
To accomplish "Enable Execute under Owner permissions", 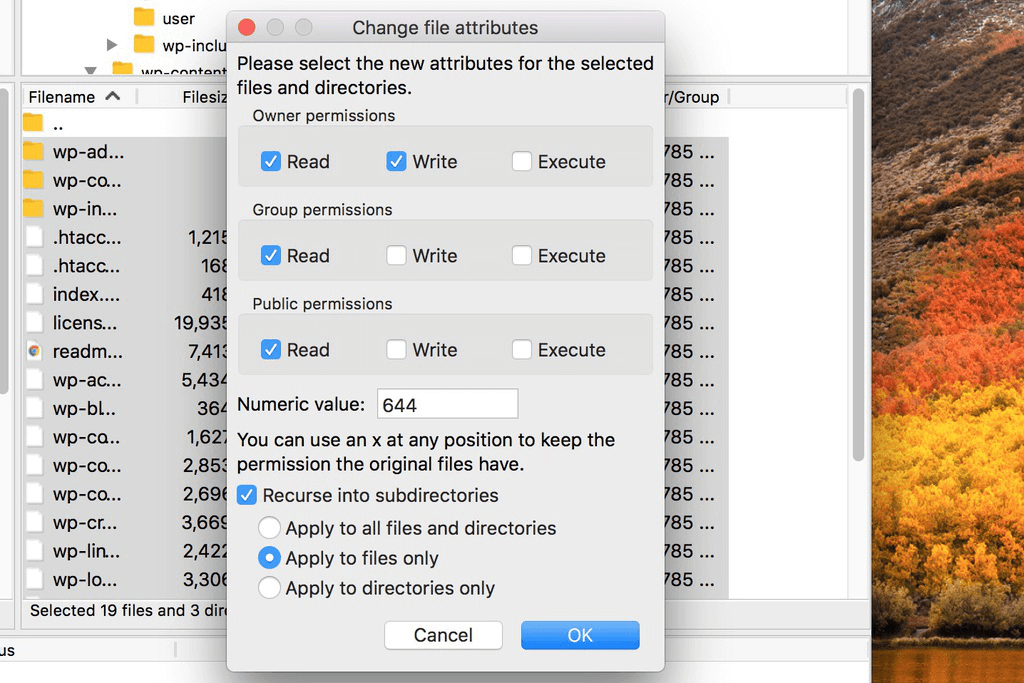I will click(x=521, y=161).
